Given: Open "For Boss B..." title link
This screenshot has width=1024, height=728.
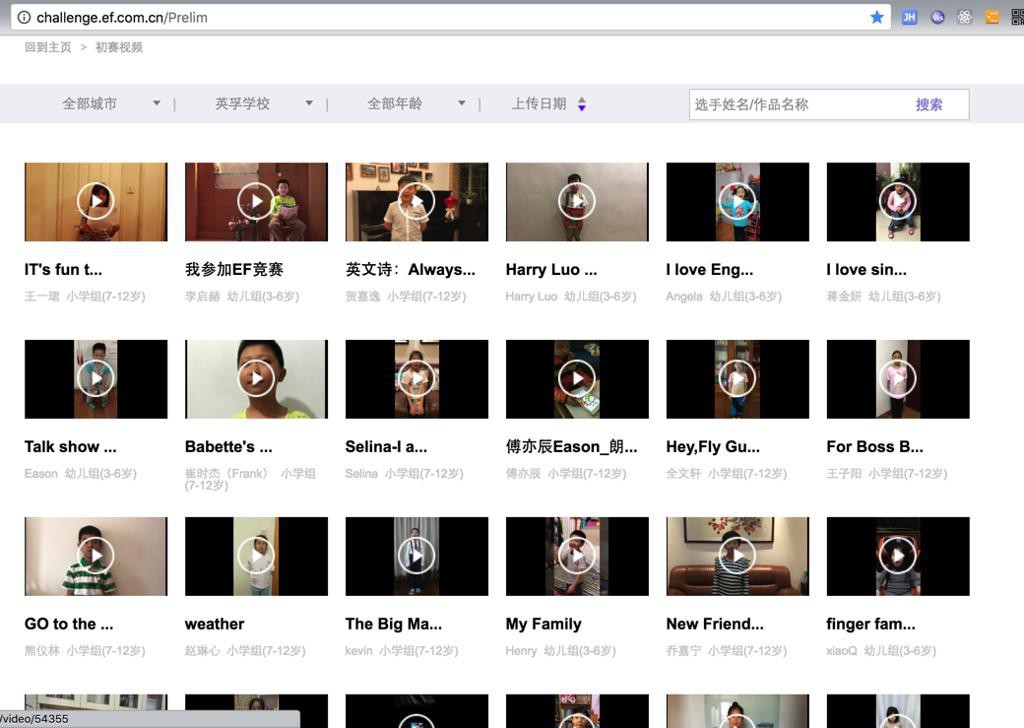Looking at the screenshot, I should tap(874, 447).
